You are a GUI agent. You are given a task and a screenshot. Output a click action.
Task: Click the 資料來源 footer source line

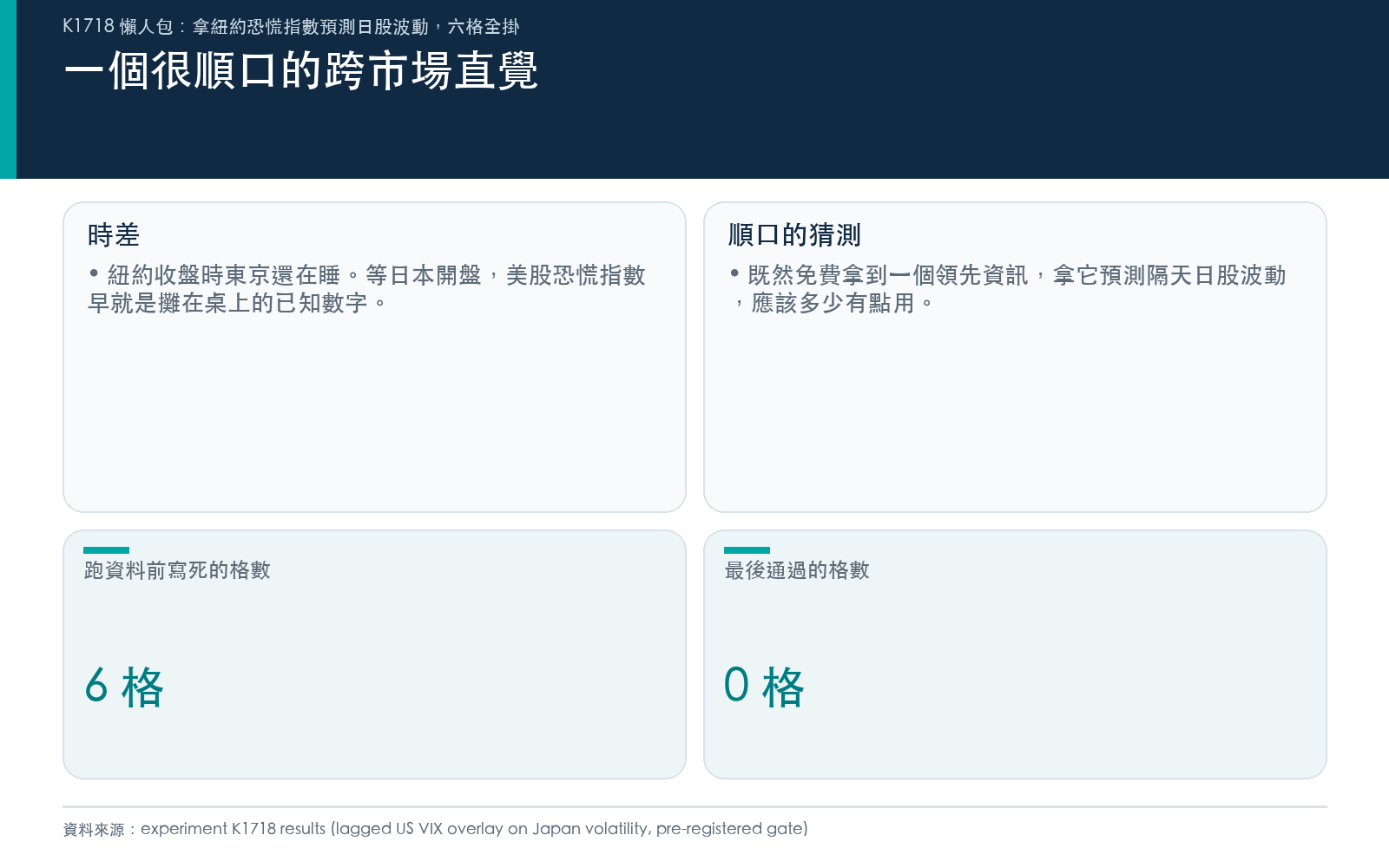[435, 829]
